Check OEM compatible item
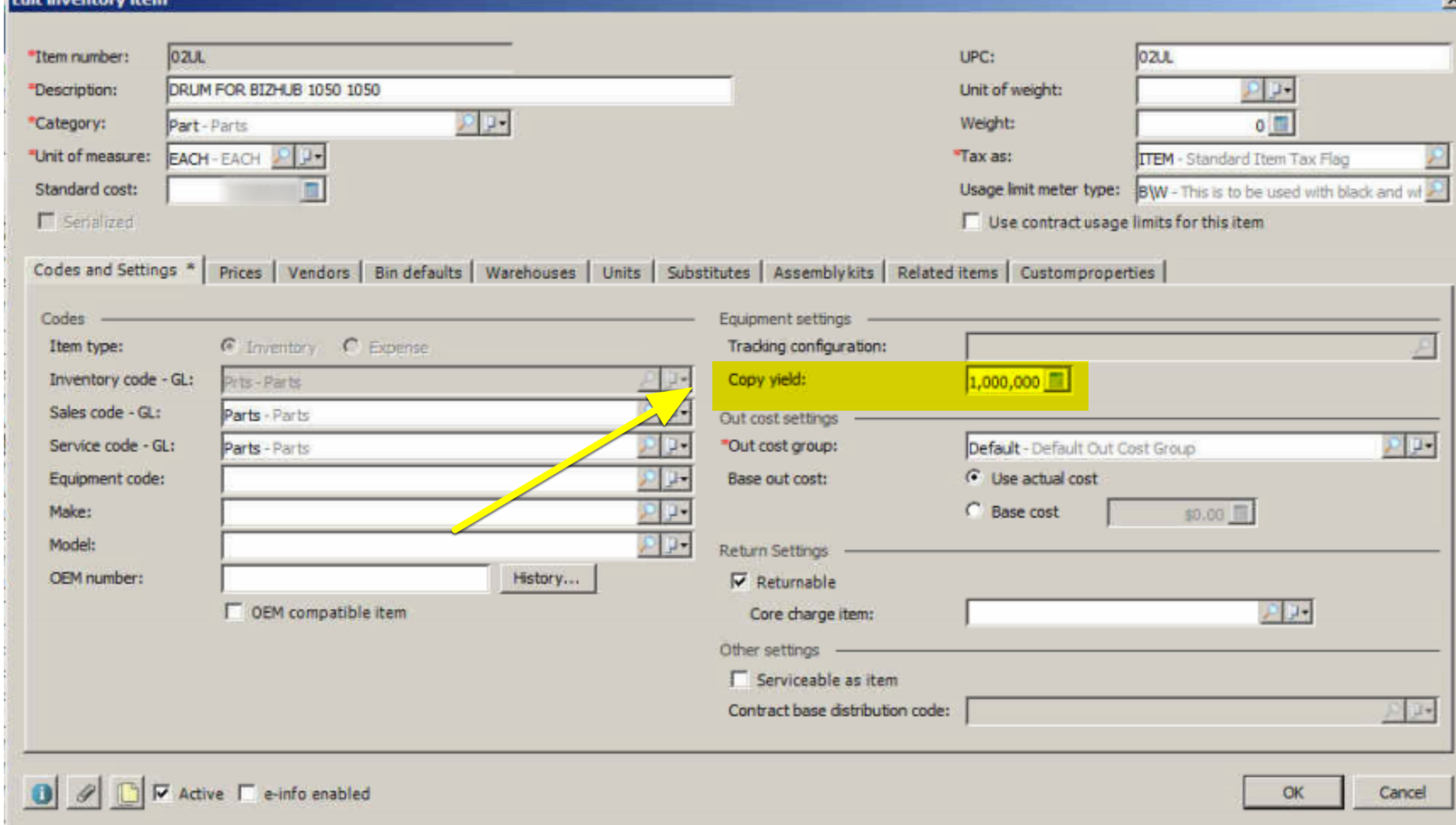 [234, 611]
